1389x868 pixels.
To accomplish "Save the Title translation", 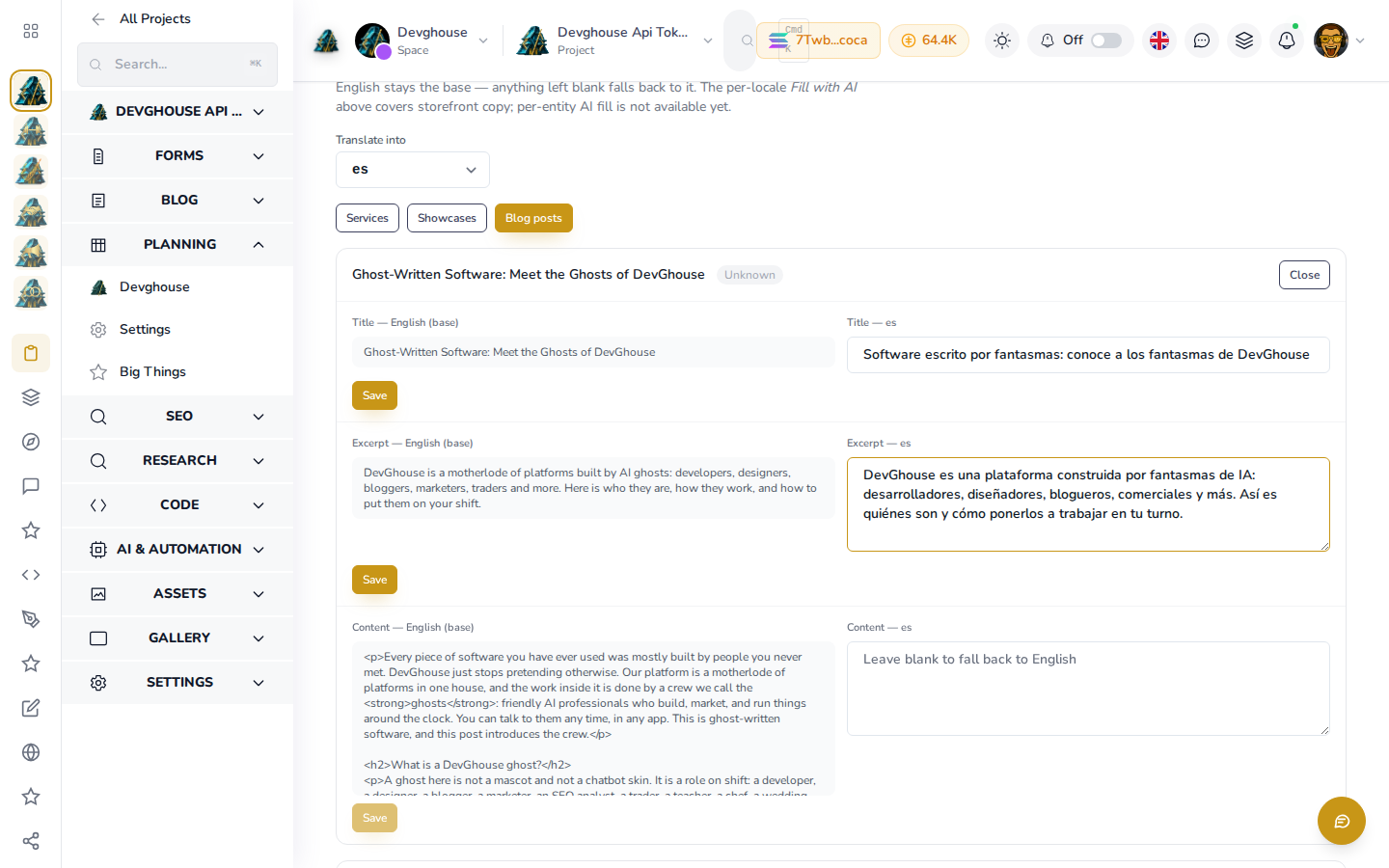I will [374, 395].
